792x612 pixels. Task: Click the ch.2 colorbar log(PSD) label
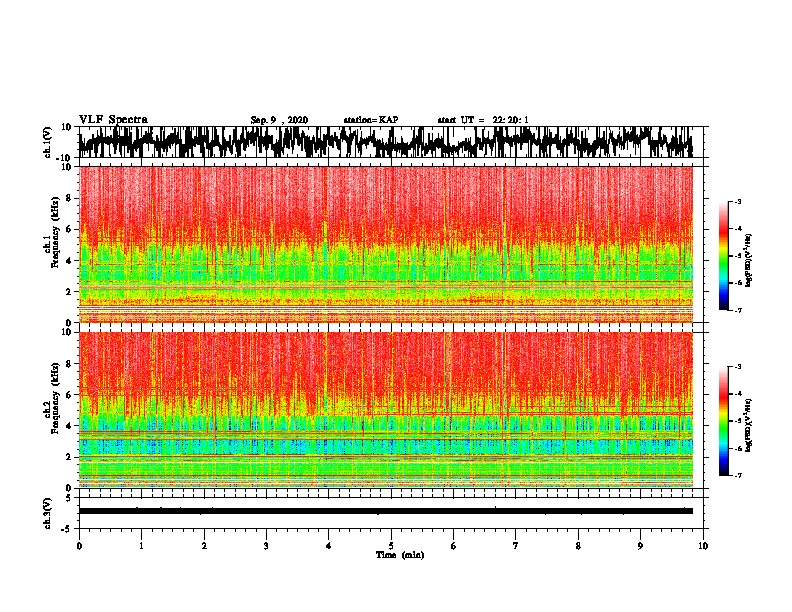click(x=749, y=425)
